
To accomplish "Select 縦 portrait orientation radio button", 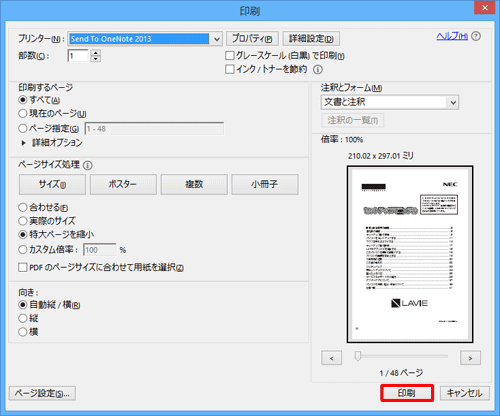I will click(x=23, y=318).
